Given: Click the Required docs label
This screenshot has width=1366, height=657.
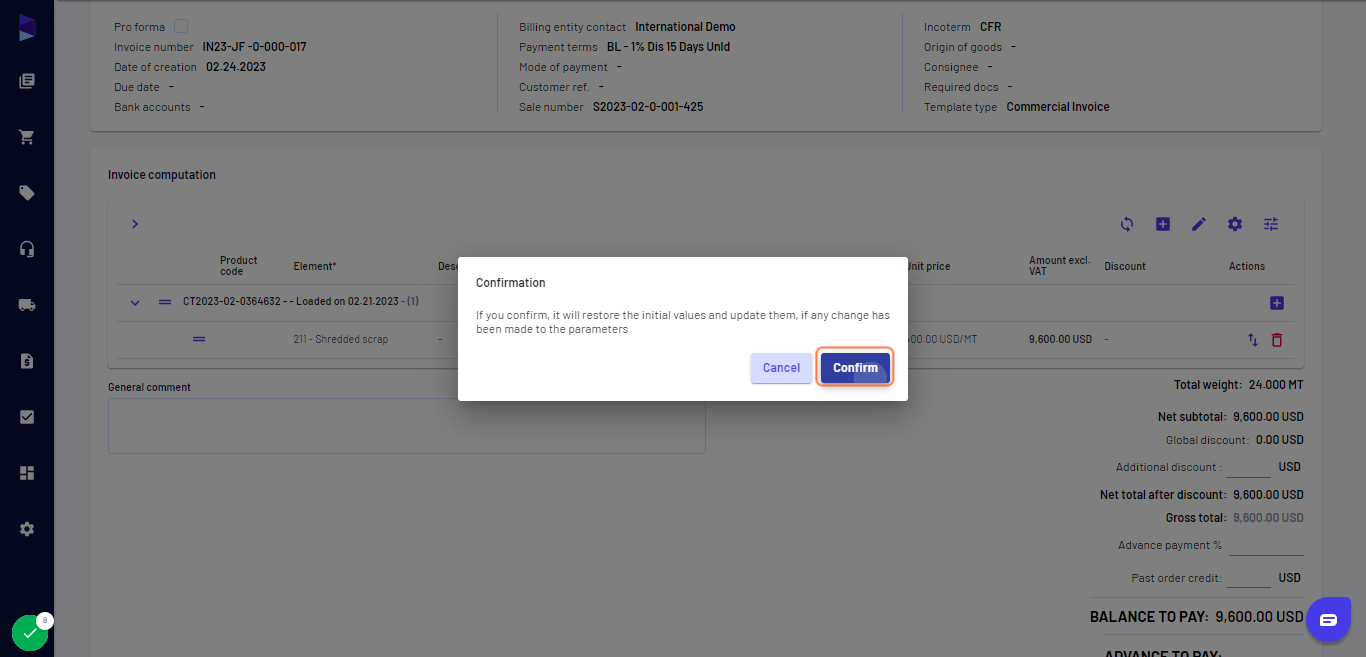Looking at the screenshot, I should [961, 87].
